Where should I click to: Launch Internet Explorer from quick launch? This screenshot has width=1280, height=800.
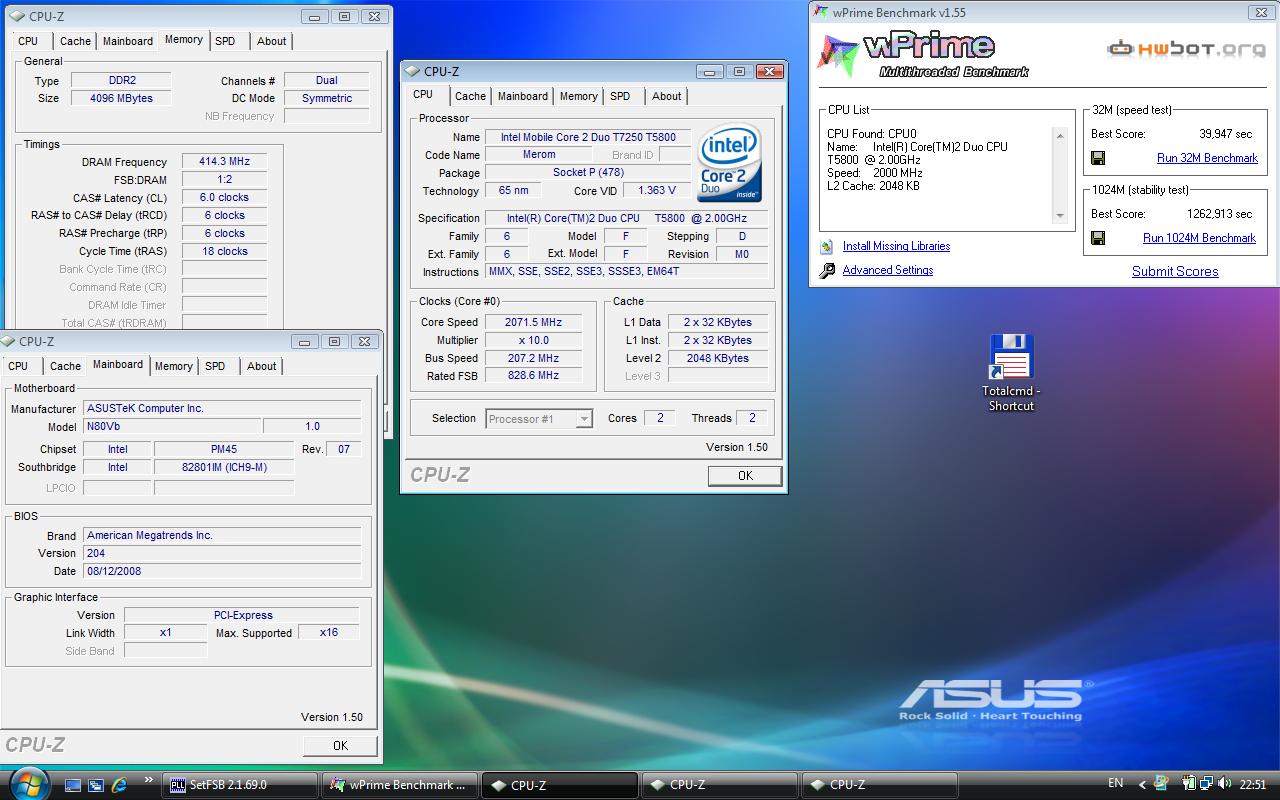point(119,785)
